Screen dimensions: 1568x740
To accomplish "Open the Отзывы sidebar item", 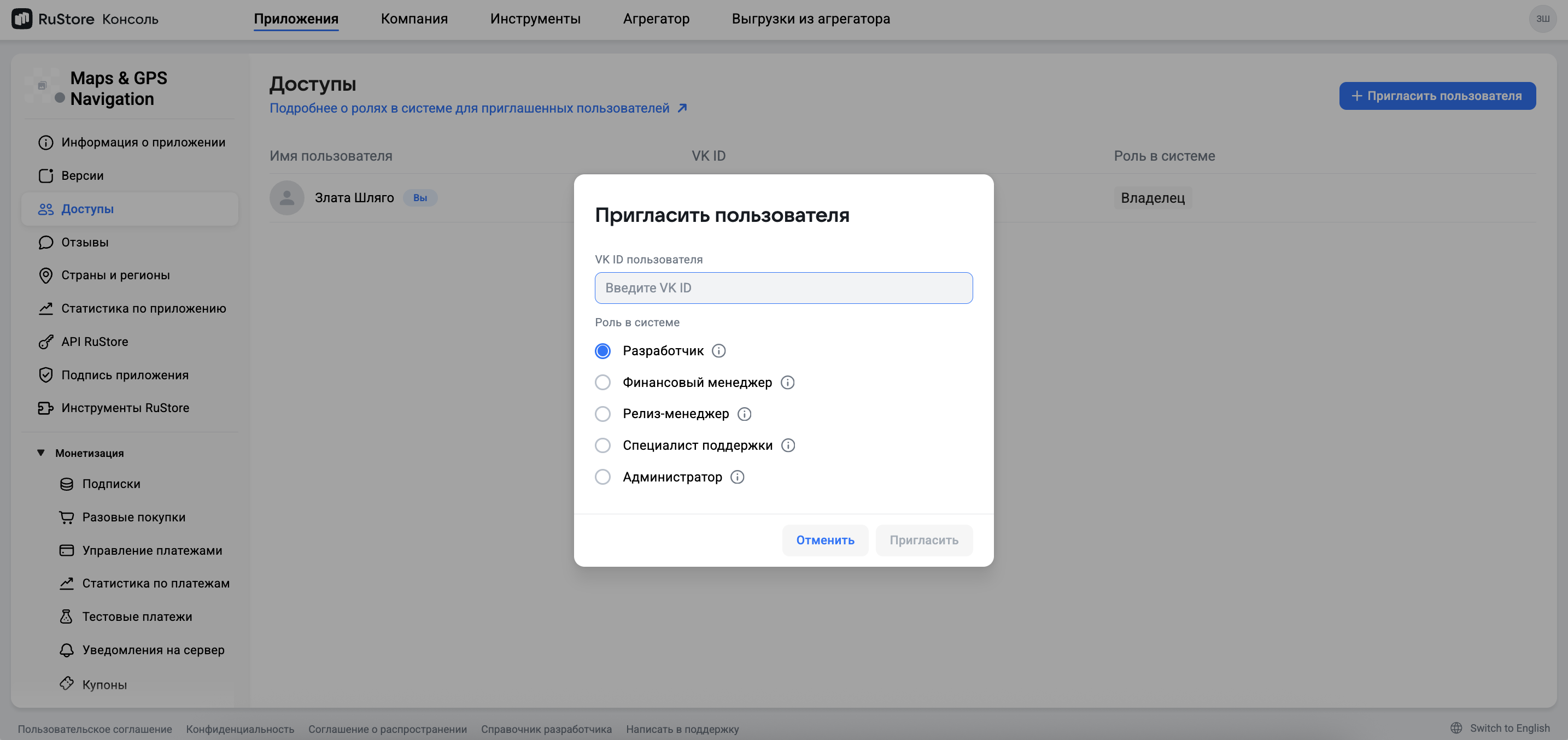I will pos(85,242).
